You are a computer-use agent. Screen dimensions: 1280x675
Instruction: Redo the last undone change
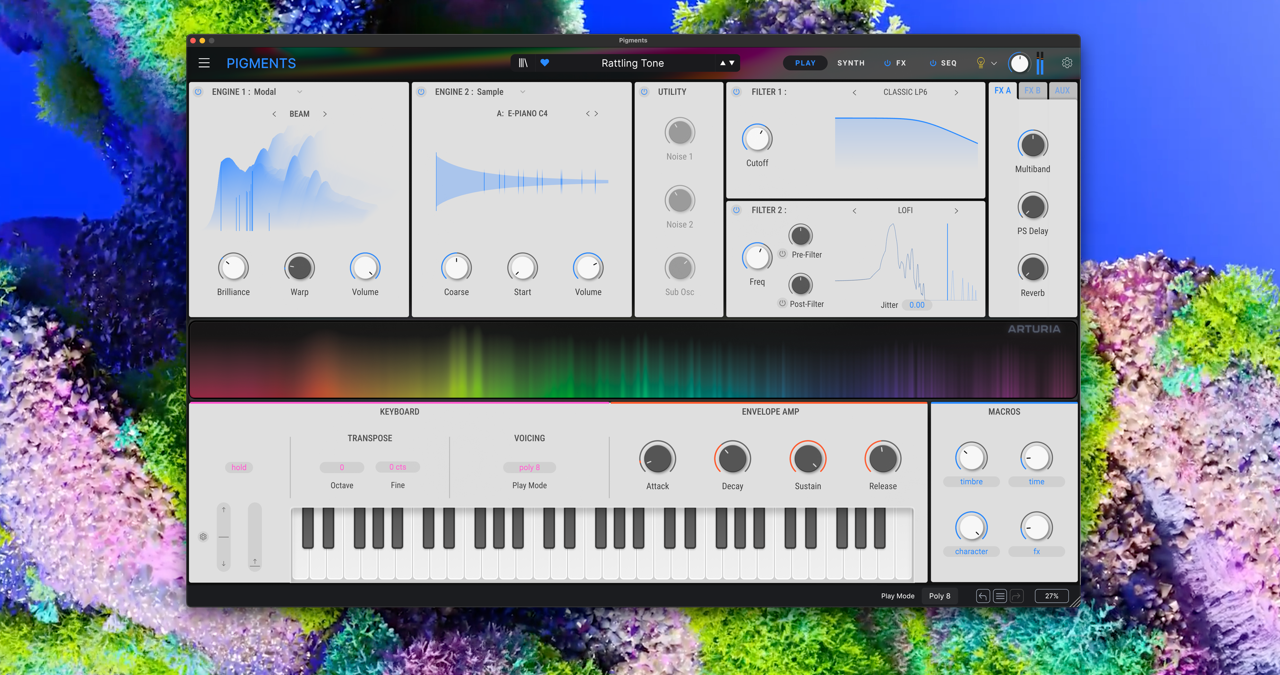[1016, 595]
